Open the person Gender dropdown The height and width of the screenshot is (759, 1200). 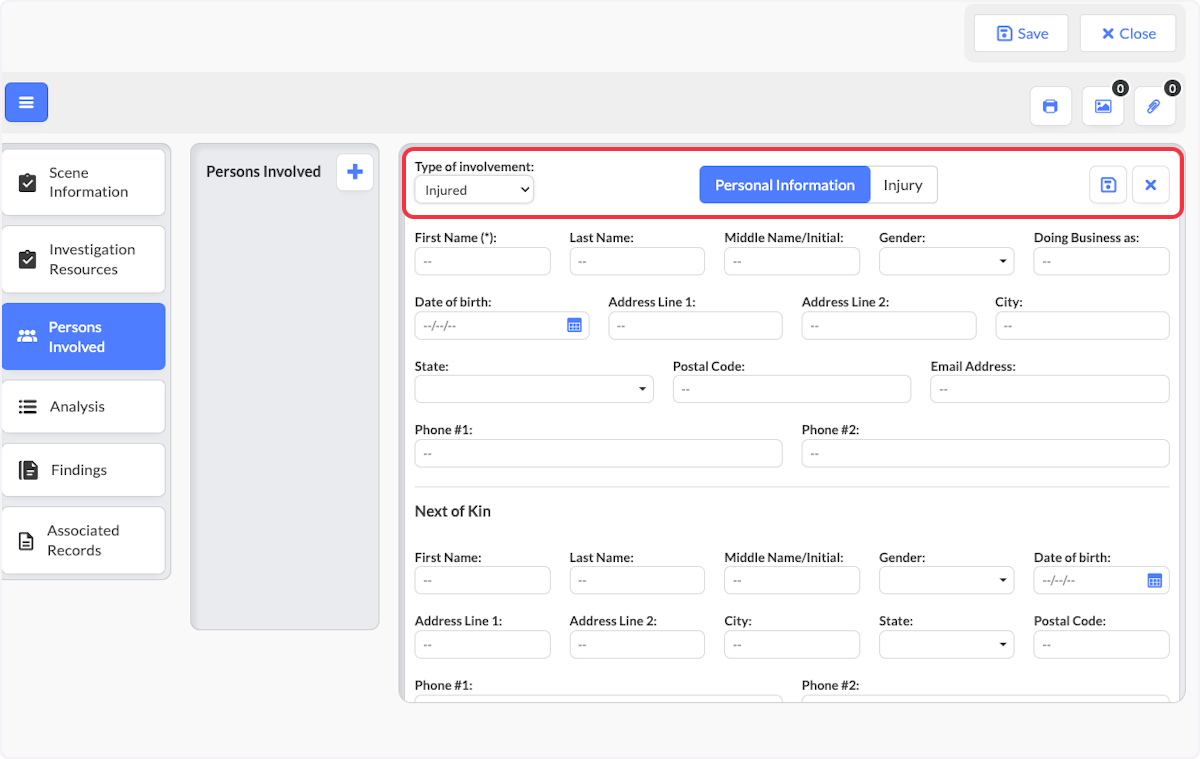[946, 261]
